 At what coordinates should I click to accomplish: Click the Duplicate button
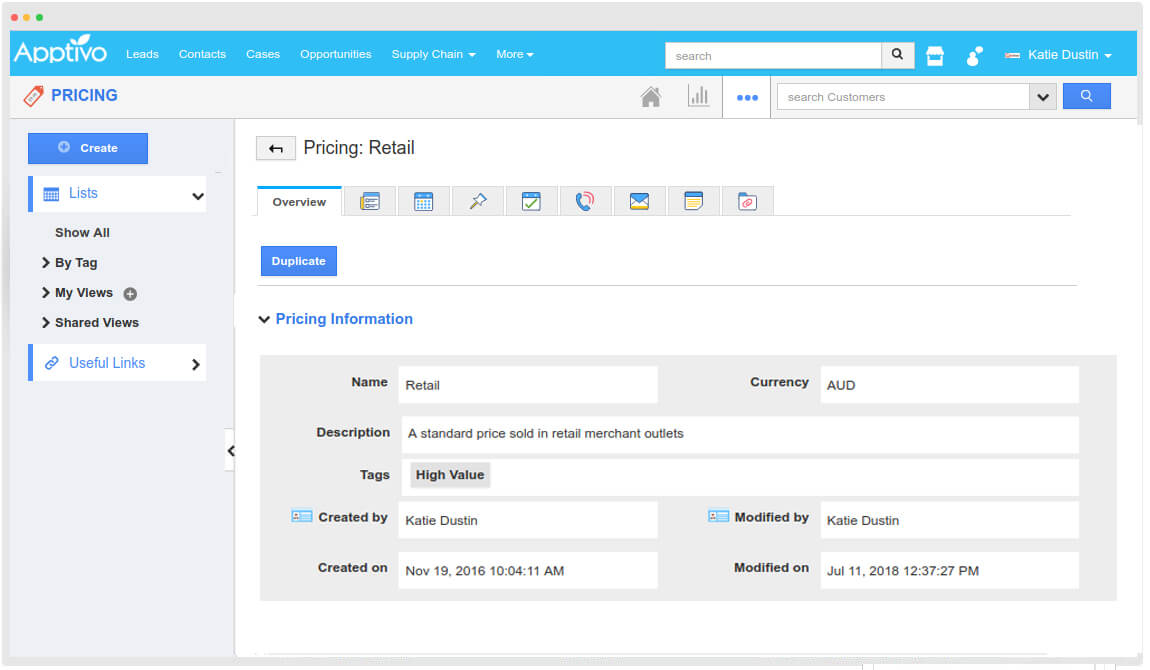298,260
